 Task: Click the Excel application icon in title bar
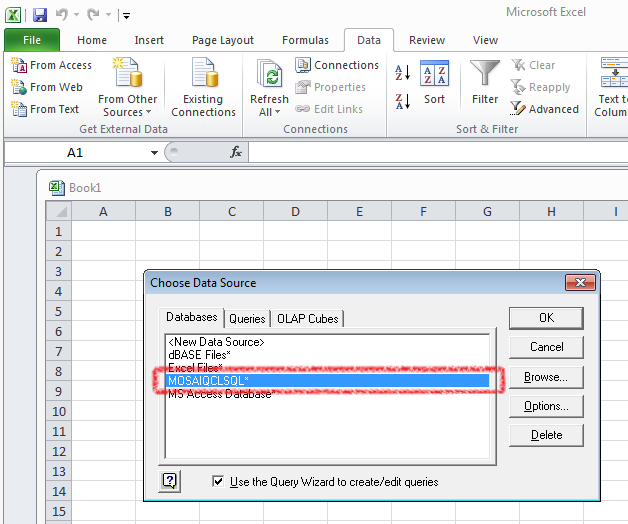pos(13,15)
